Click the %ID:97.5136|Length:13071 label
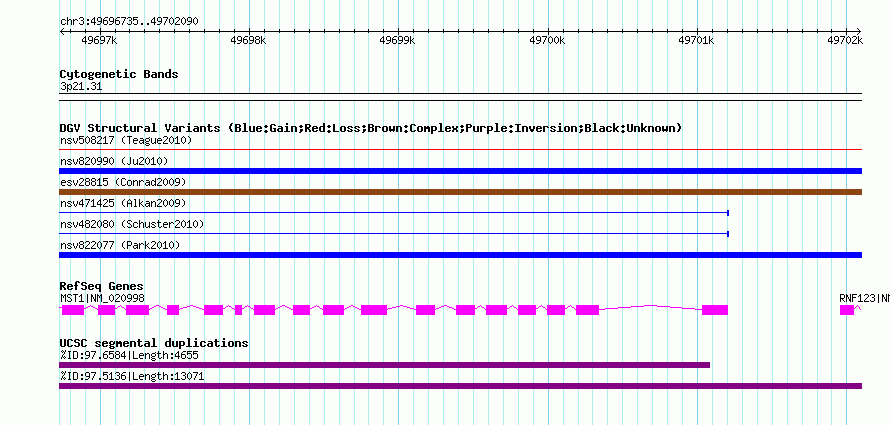The width and height of the screenshot is (890, 425). [132, 376]
